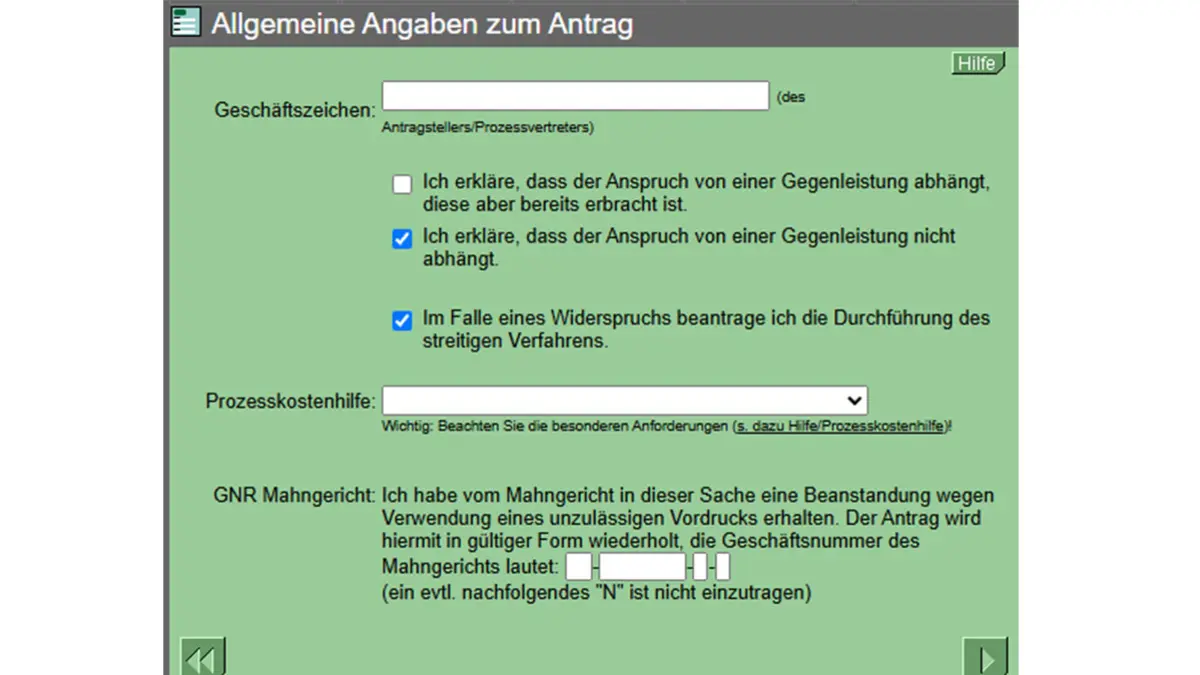Image resolution: width=1200 pixels, height=675 pixels.
Task: Click the wide second Geschäftsnummer field
Action: pyautogui.click(x=643, y=568)
